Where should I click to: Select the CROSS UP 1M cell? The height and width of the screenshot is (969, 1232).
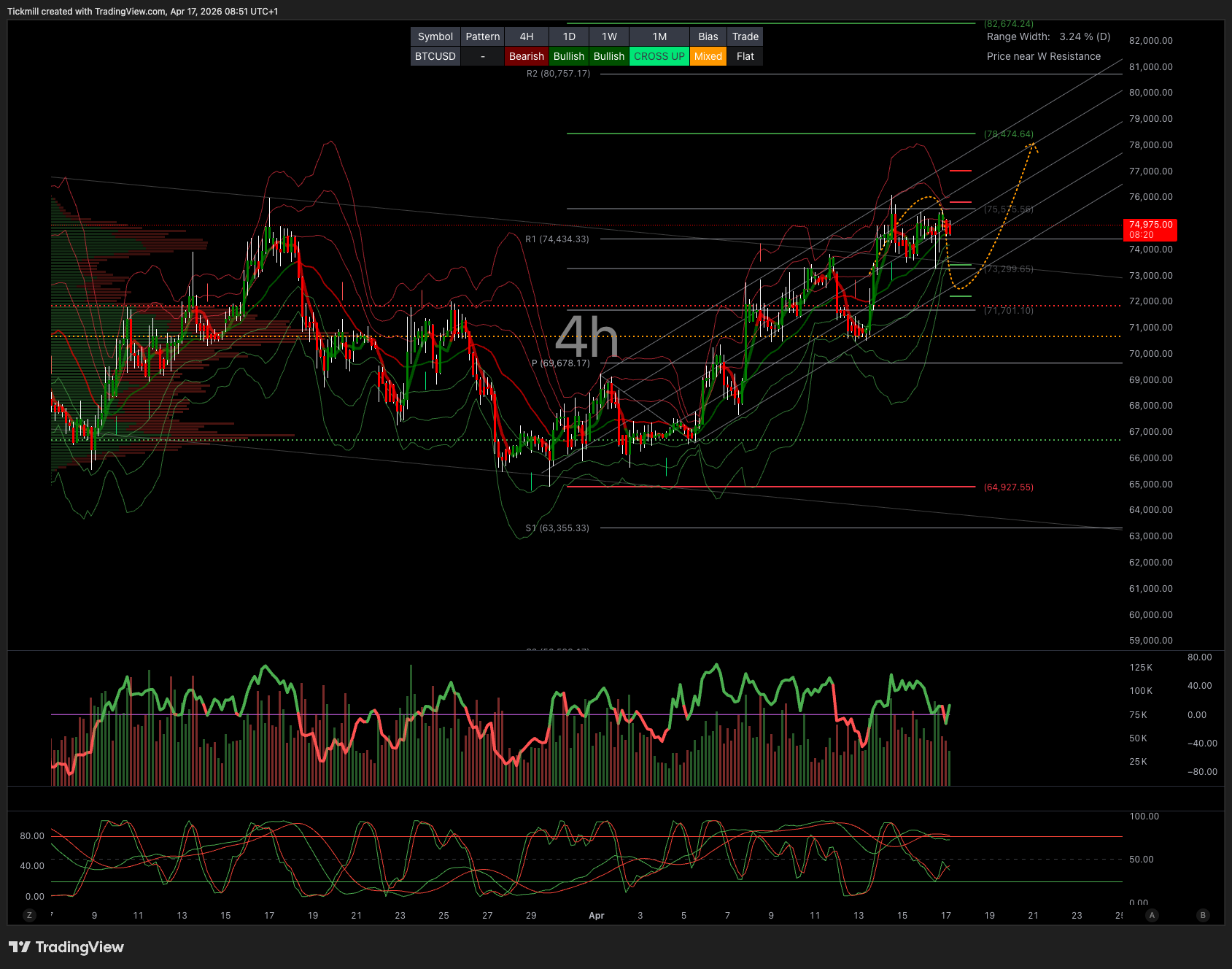tap(659, 56)
